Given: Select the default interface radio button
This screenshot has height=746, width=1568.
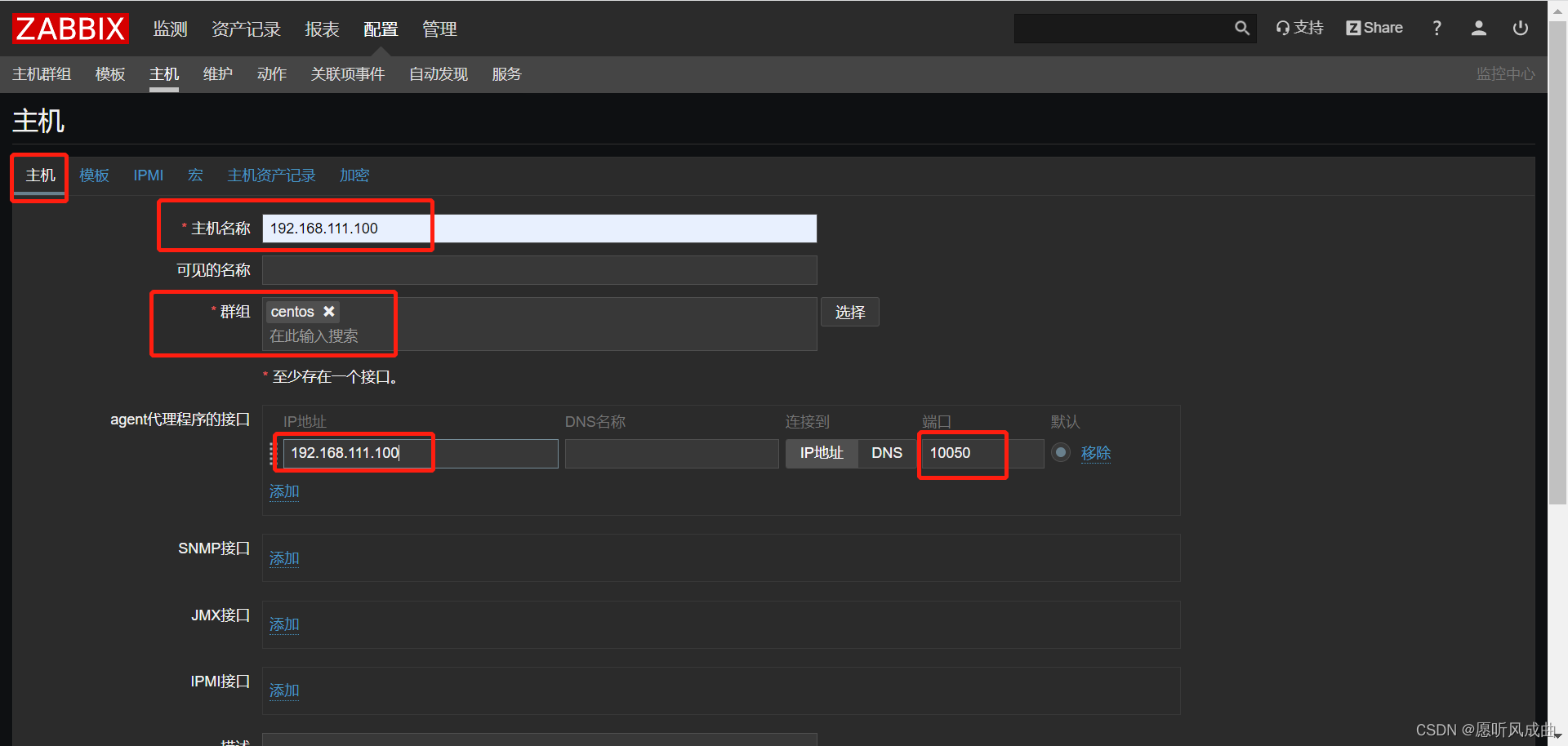Looking at the screenshot, I should pyautogui.click(x=1060, y=452).
